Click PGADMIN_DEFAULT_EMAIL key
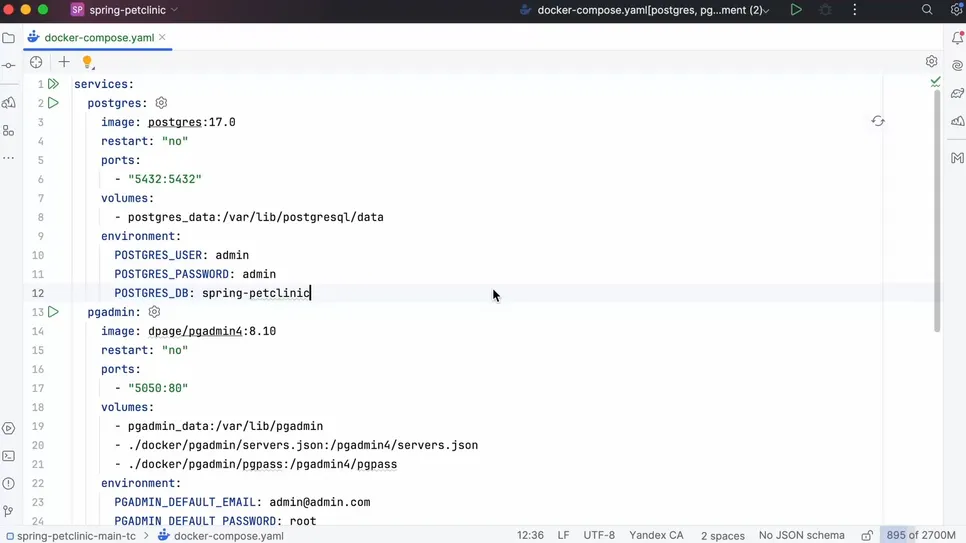Viewport: 966px width, 543px height. 185,502
